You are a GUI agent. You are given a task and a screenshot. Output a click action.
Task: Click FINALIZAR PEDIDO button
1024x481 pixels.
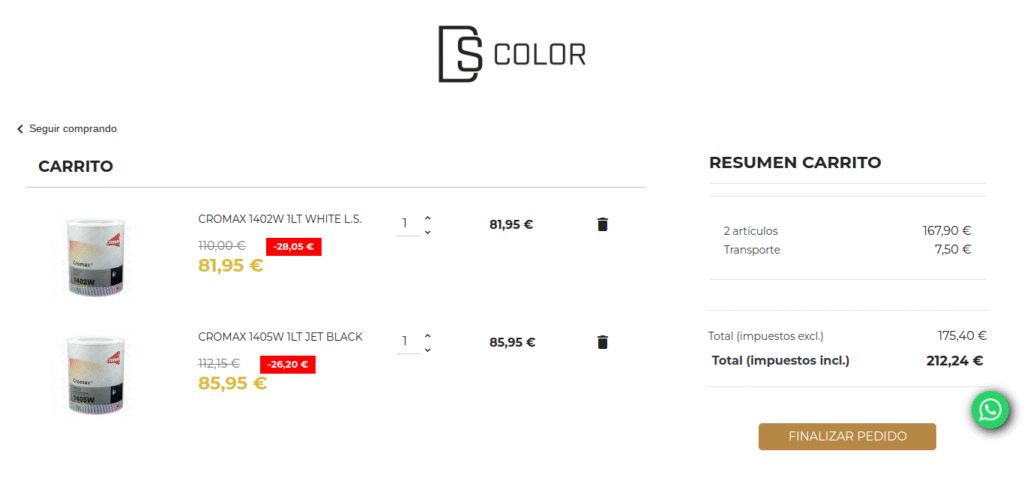tap(847, 436)
